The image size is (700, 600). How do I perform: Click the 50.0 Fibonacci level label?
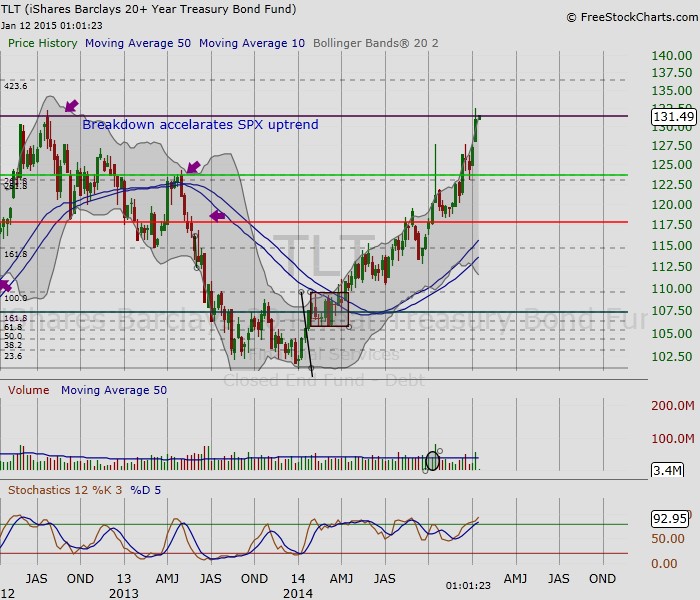(x=13, y=336)
